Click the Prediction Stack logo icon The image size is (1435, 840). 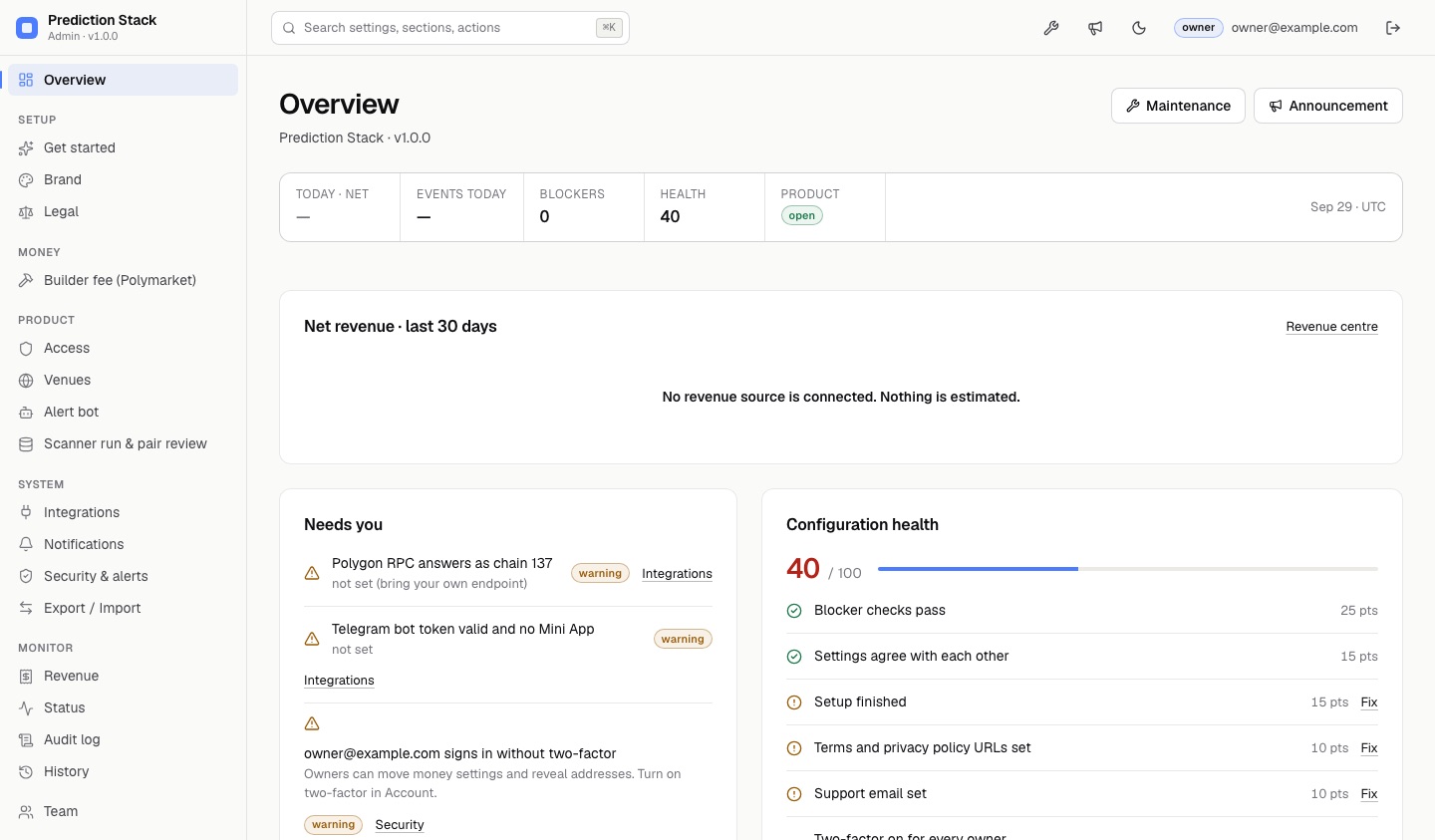27,28
